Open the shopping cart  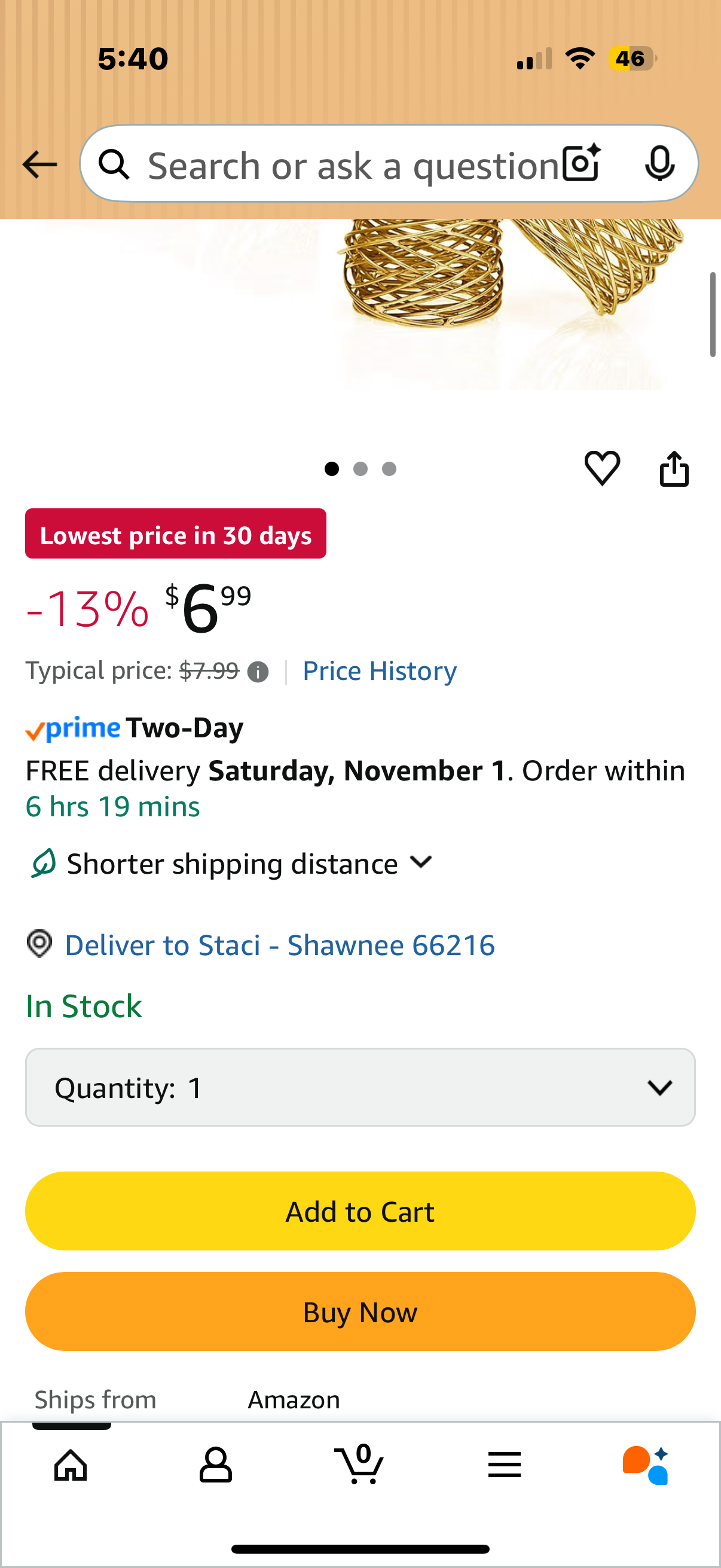tap(359, 1465)
